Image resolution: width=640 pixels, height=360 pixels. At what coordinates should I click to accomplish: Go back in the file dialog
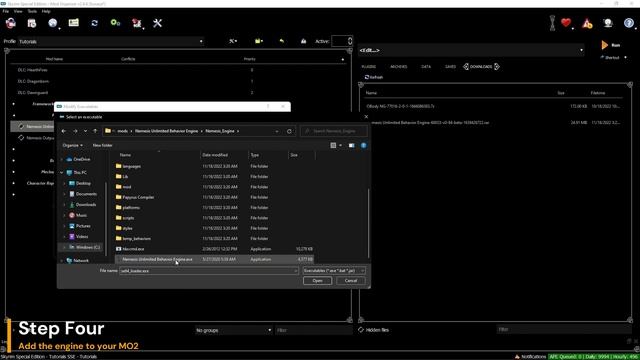click(64, 131)
